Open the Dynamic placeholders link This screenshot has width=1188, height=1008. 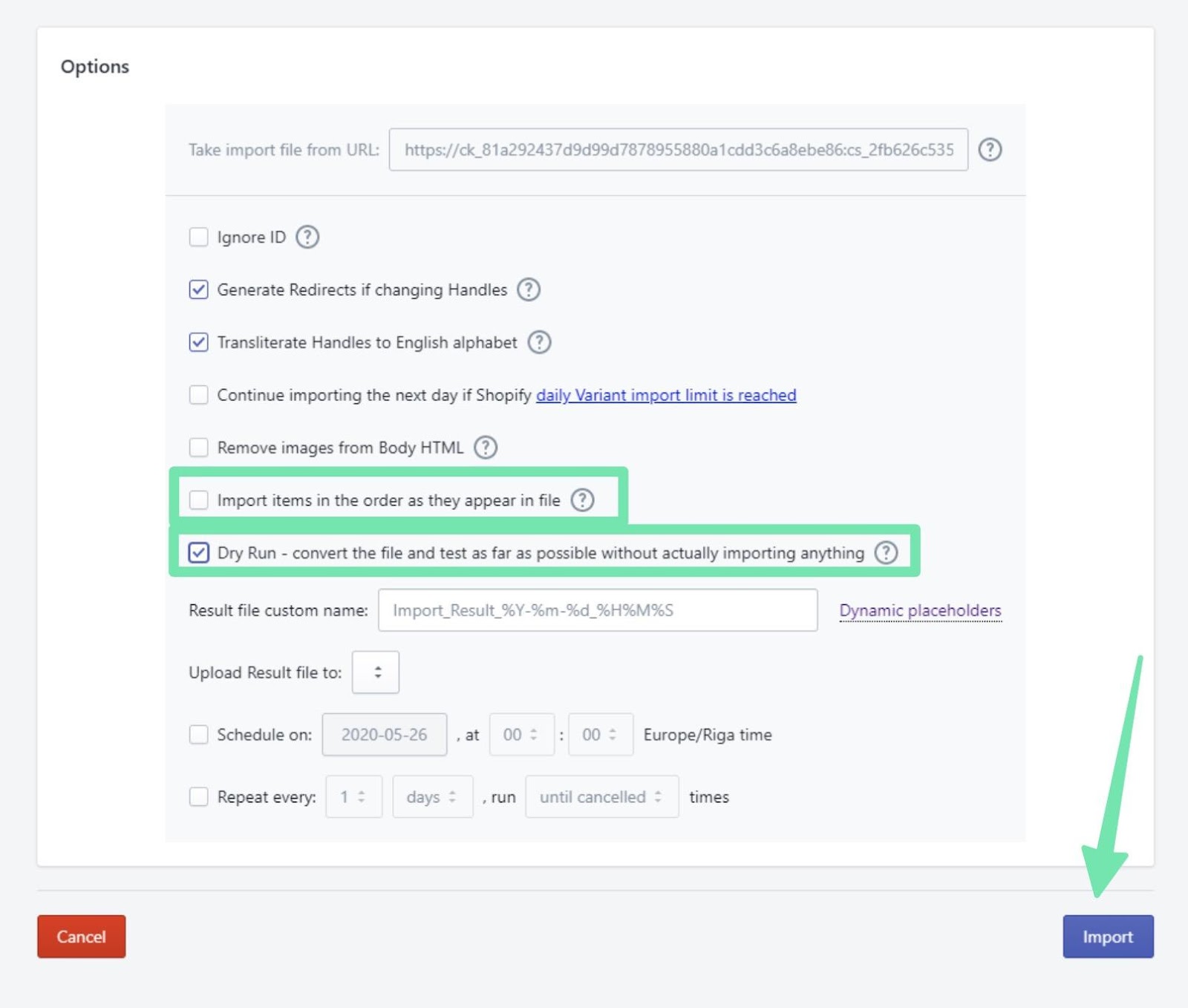pos(920,610)
